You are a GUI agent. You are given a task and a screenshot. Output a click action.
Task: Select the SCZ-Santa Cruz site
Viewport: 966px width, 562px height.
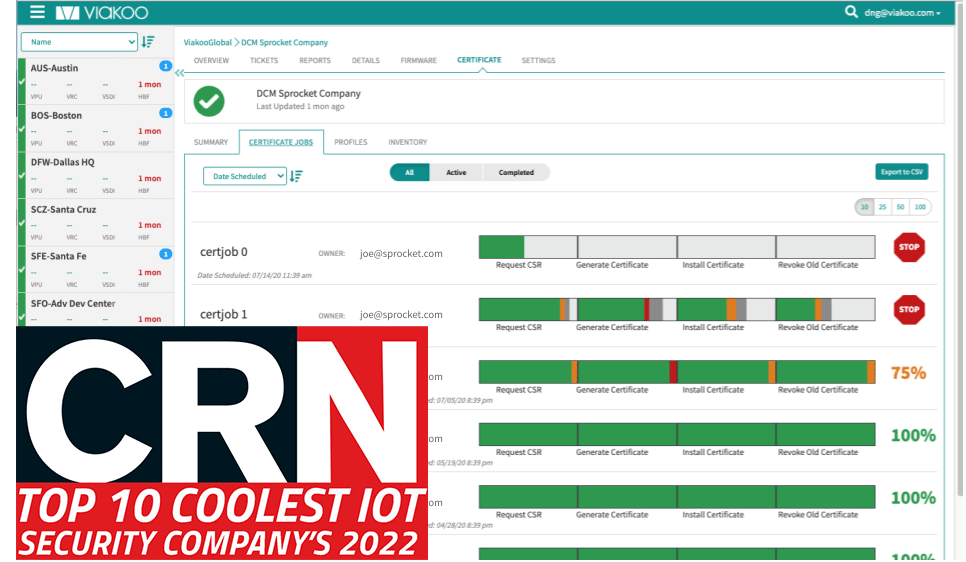[x=96, y=222]
